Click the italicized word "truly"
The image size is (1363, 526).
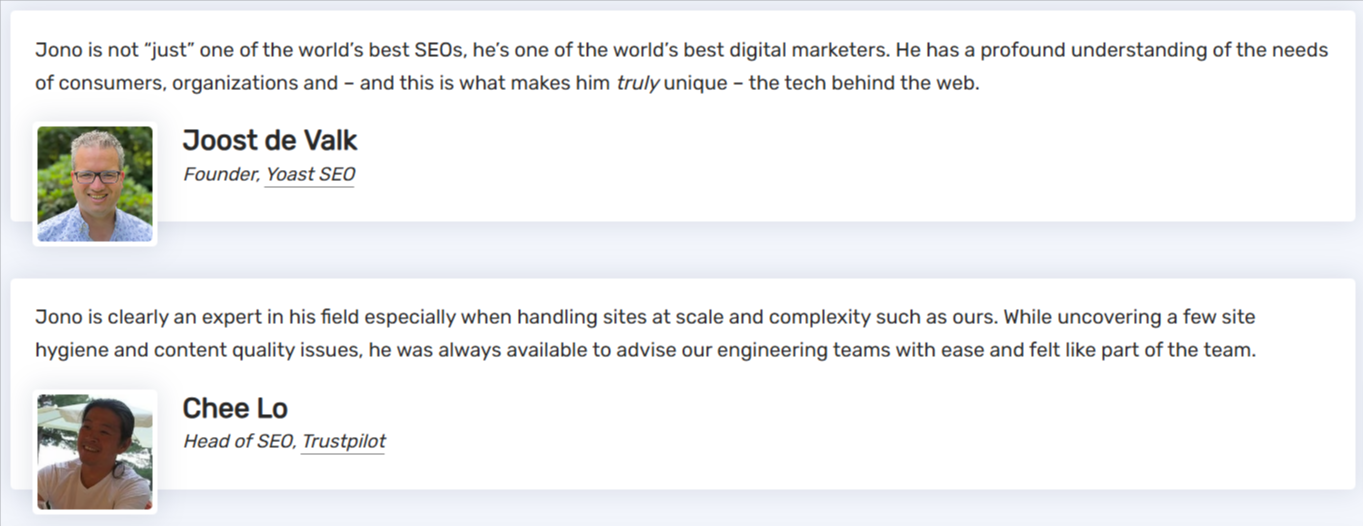click(637, 84)
